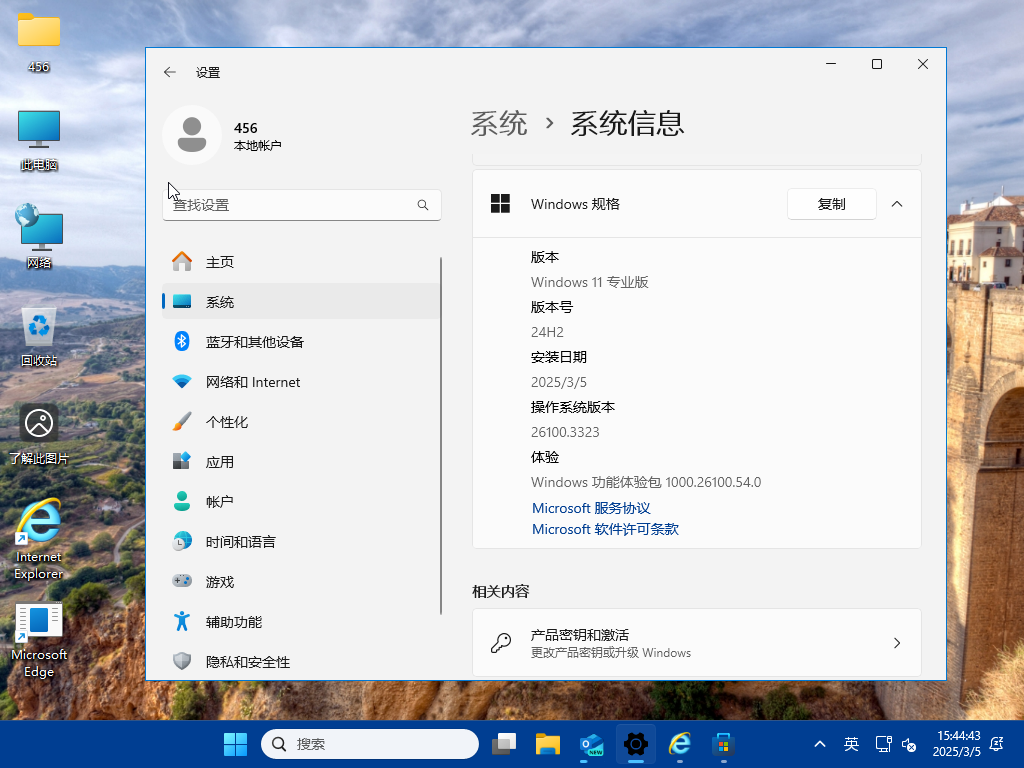Click the Windows 11 专业版 edition text
This screenshot has height=768, width=1024.
click(590, 282)
